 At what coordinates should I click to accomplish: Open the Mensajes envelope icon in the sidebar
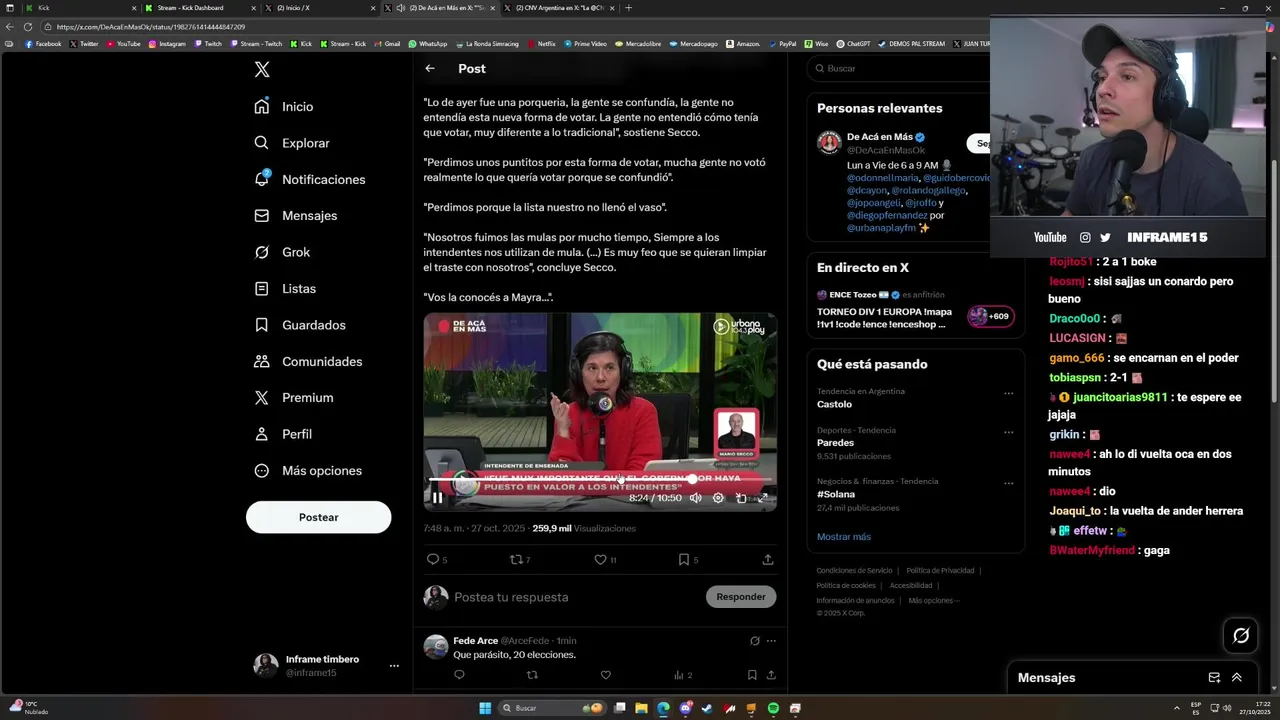(x=262, y=215)
